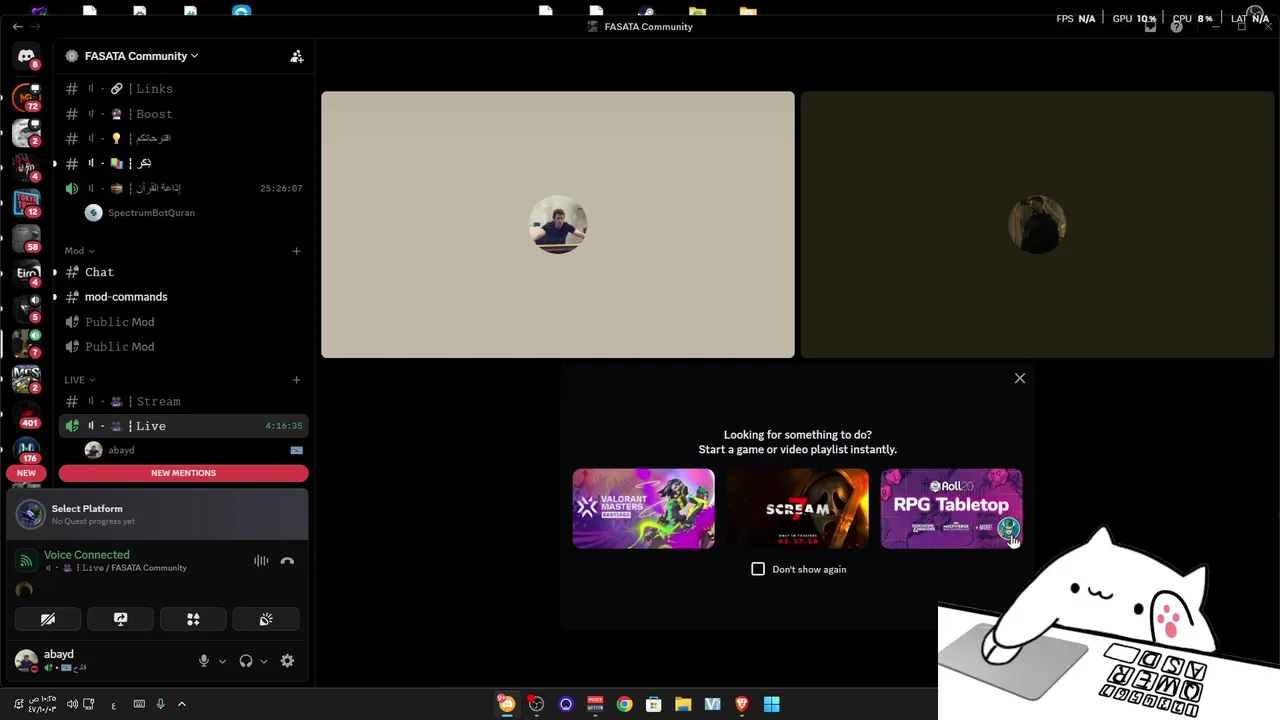Screen dimensions: 1280x720
Task: Start the Roll20 RPG Tabletop activity
Action: pyautogui.click(x=951, y=509)
